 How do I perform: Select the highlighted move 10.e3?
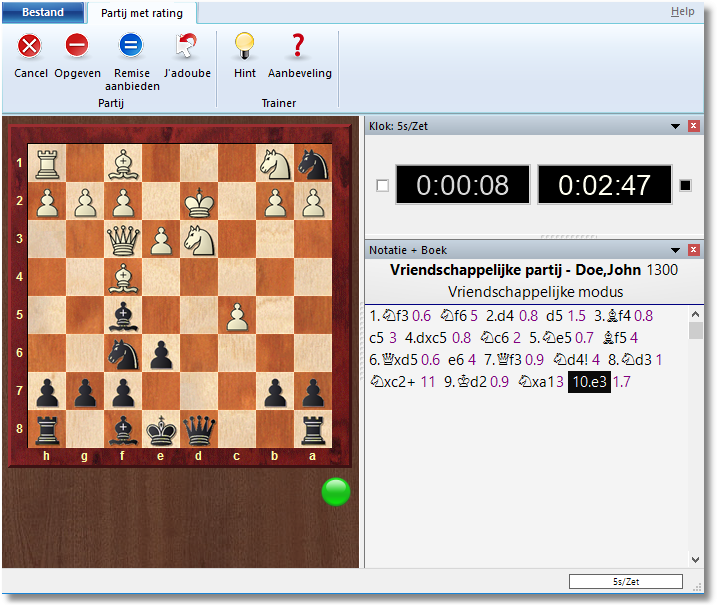(589, 381)
